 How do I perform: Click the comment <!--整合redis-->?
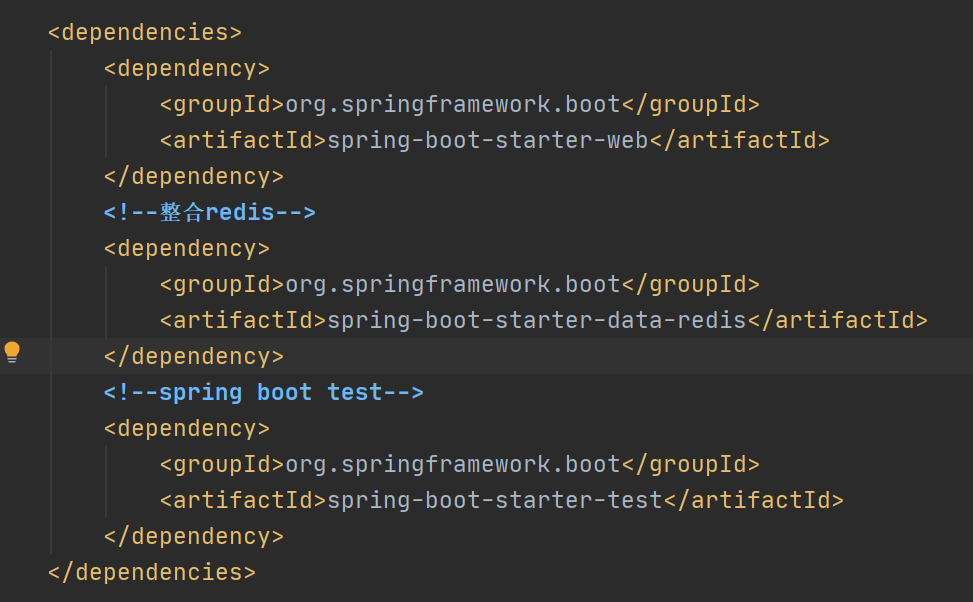coord(210,212)
